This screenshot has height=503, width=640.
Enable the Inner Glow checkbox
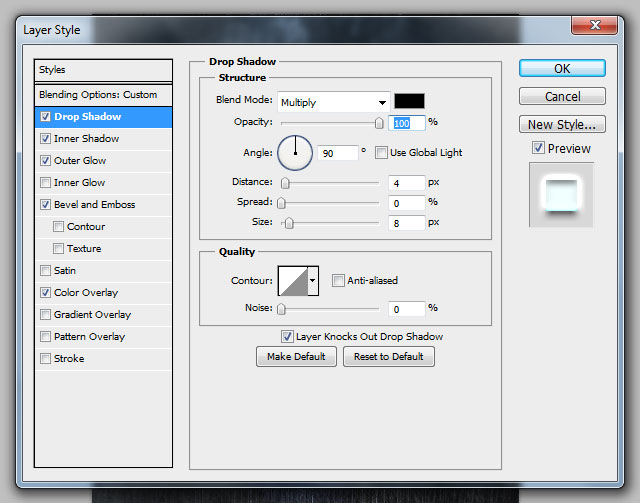tap(45, 183)
